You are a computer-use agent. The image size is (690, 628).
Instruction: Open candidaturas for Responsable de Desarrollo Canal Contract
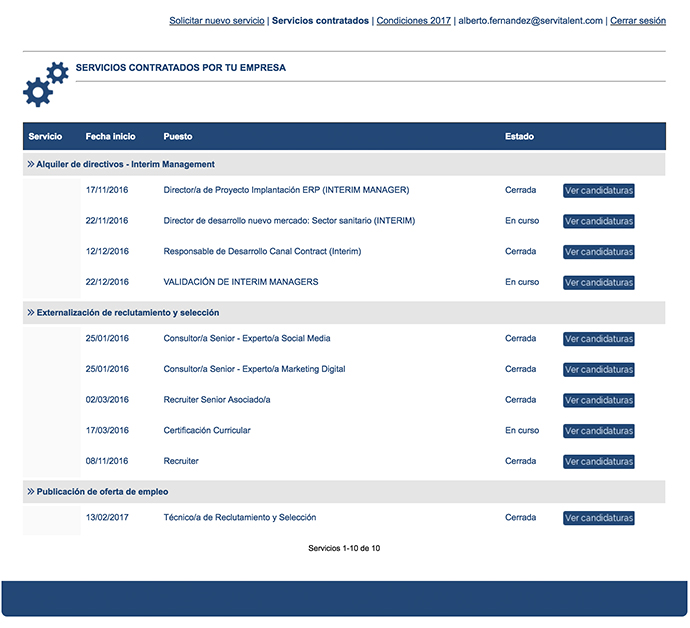coord(598,252)
